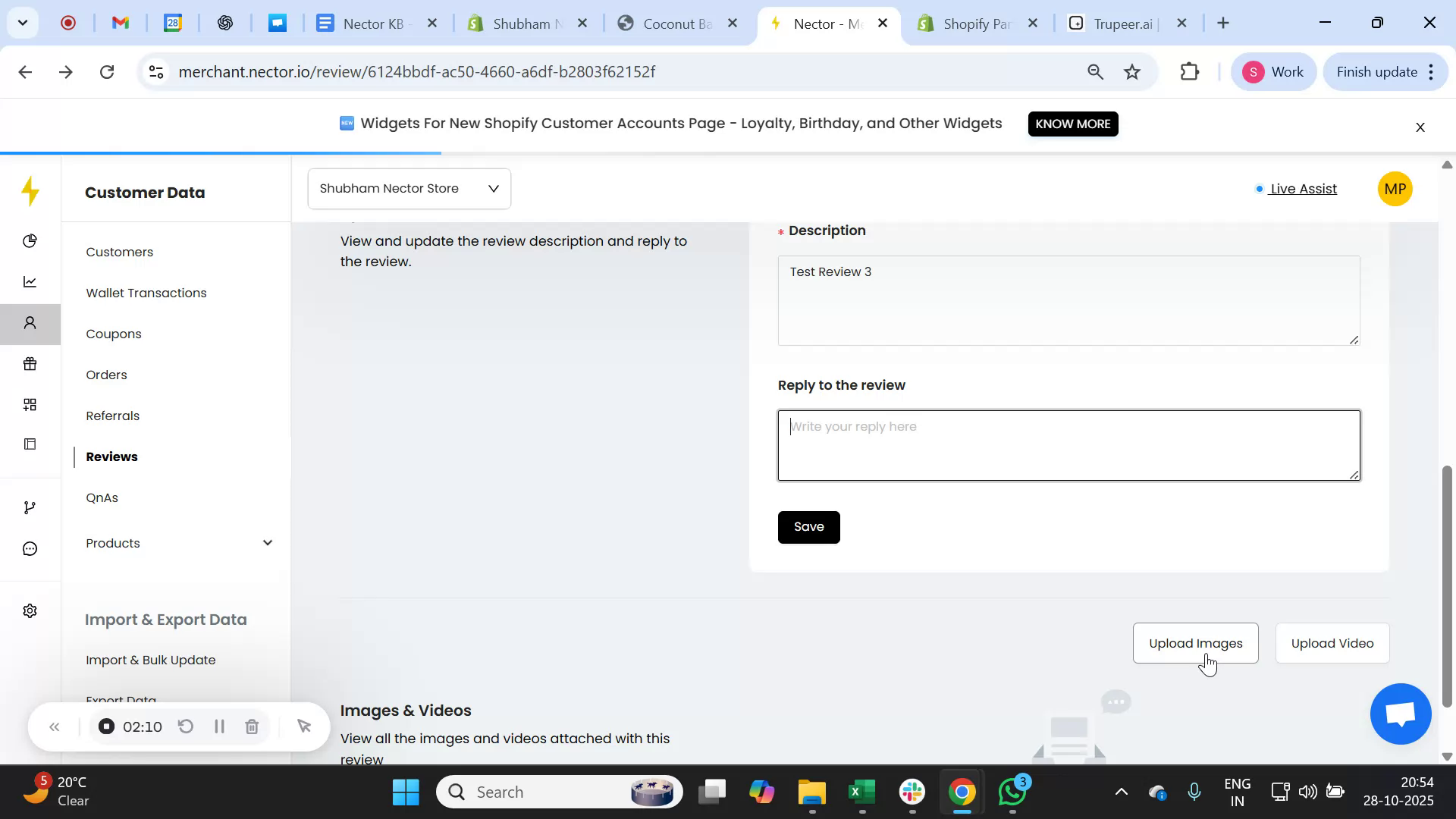Expand the Products section in sidebar
This screenshot has height=819, width=1456.
(267, 542)
